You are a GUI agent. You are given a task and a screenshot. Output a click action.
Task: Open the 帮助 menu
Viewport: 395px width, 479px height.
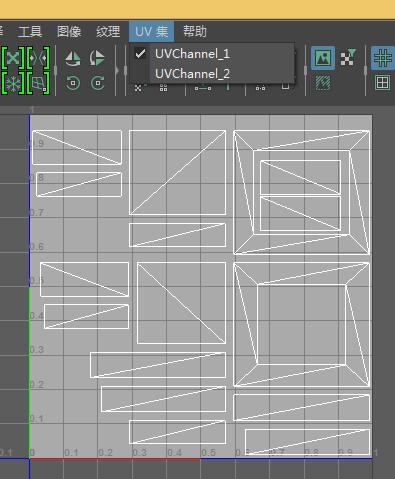[x=195, y=31]
